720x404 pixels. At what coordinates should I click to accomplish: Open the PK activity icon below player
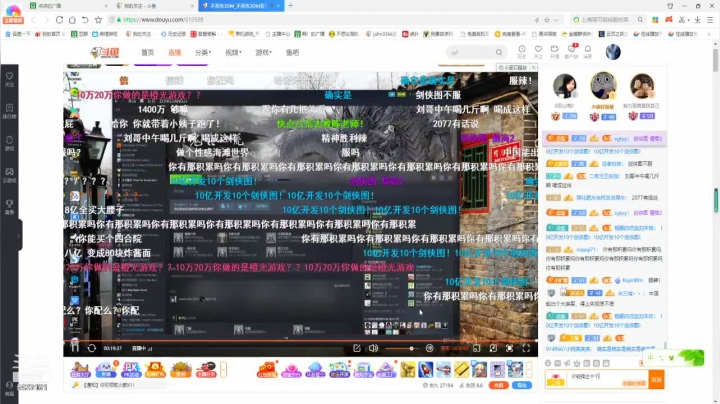pyautogui.click(x=131, y=370)
